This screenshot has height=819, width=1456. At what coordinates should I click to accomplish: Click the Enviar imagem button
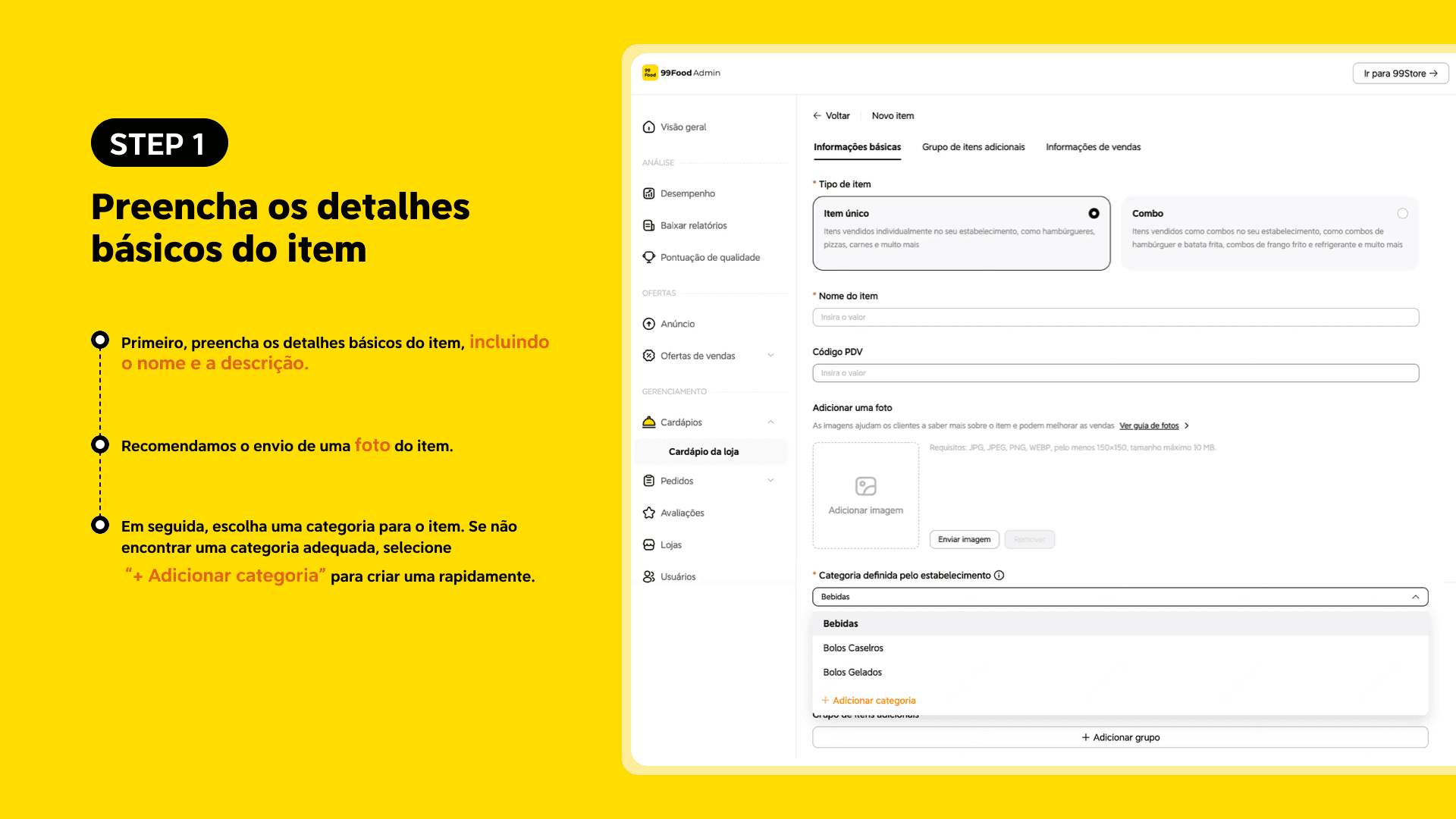(x=964, y=539)
